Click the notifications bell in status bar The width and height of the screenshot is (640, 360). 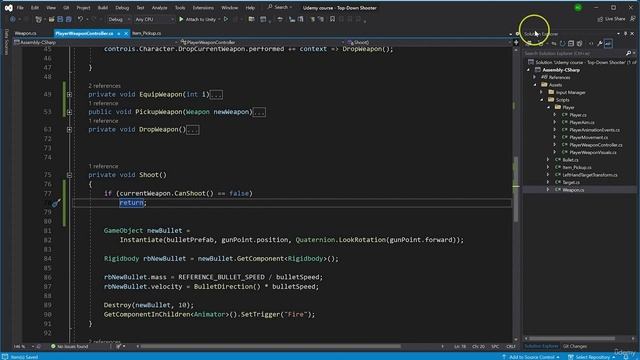click(x=626, y=357)
